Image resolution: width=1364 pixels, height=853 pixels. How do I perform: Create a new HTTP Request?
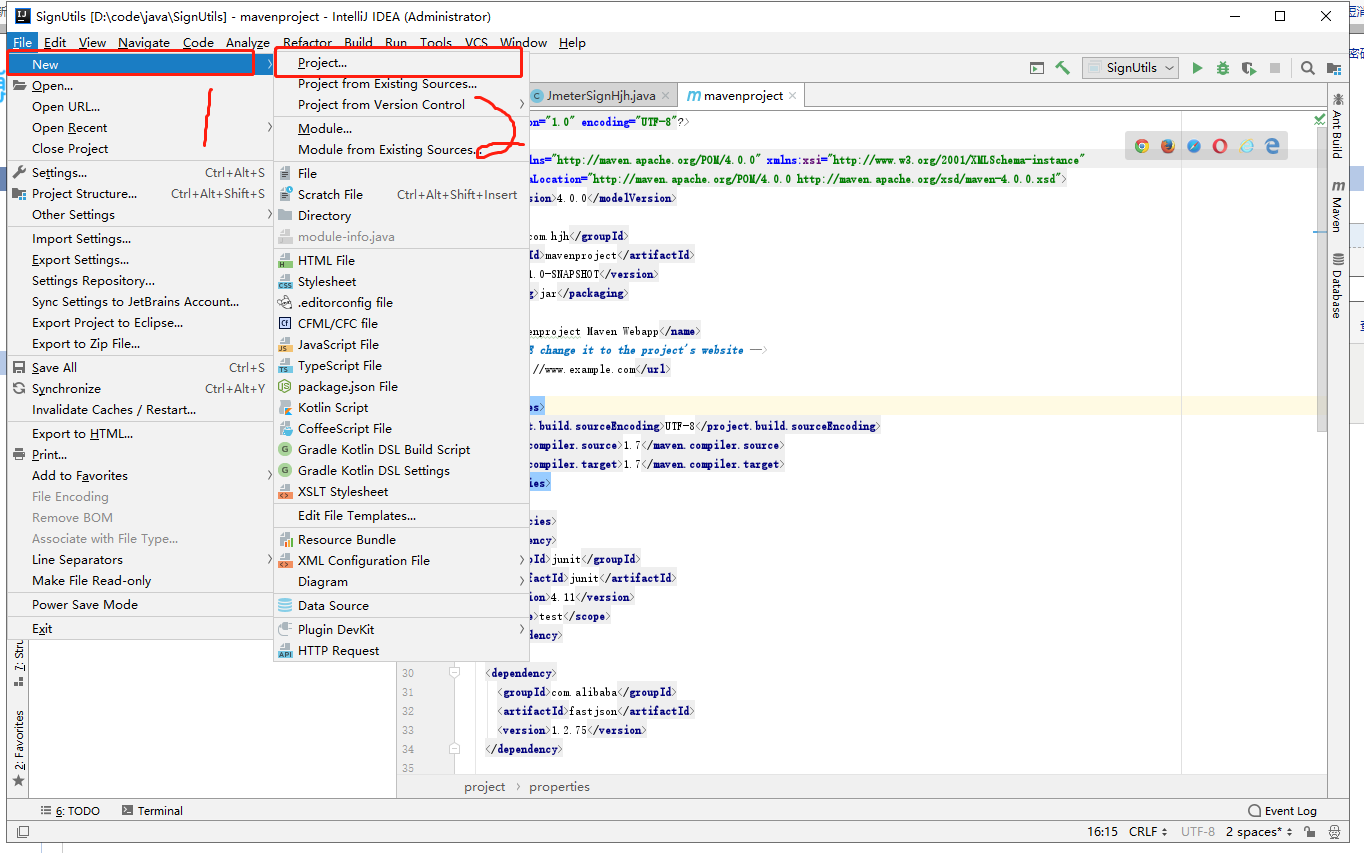click(400, 651)
